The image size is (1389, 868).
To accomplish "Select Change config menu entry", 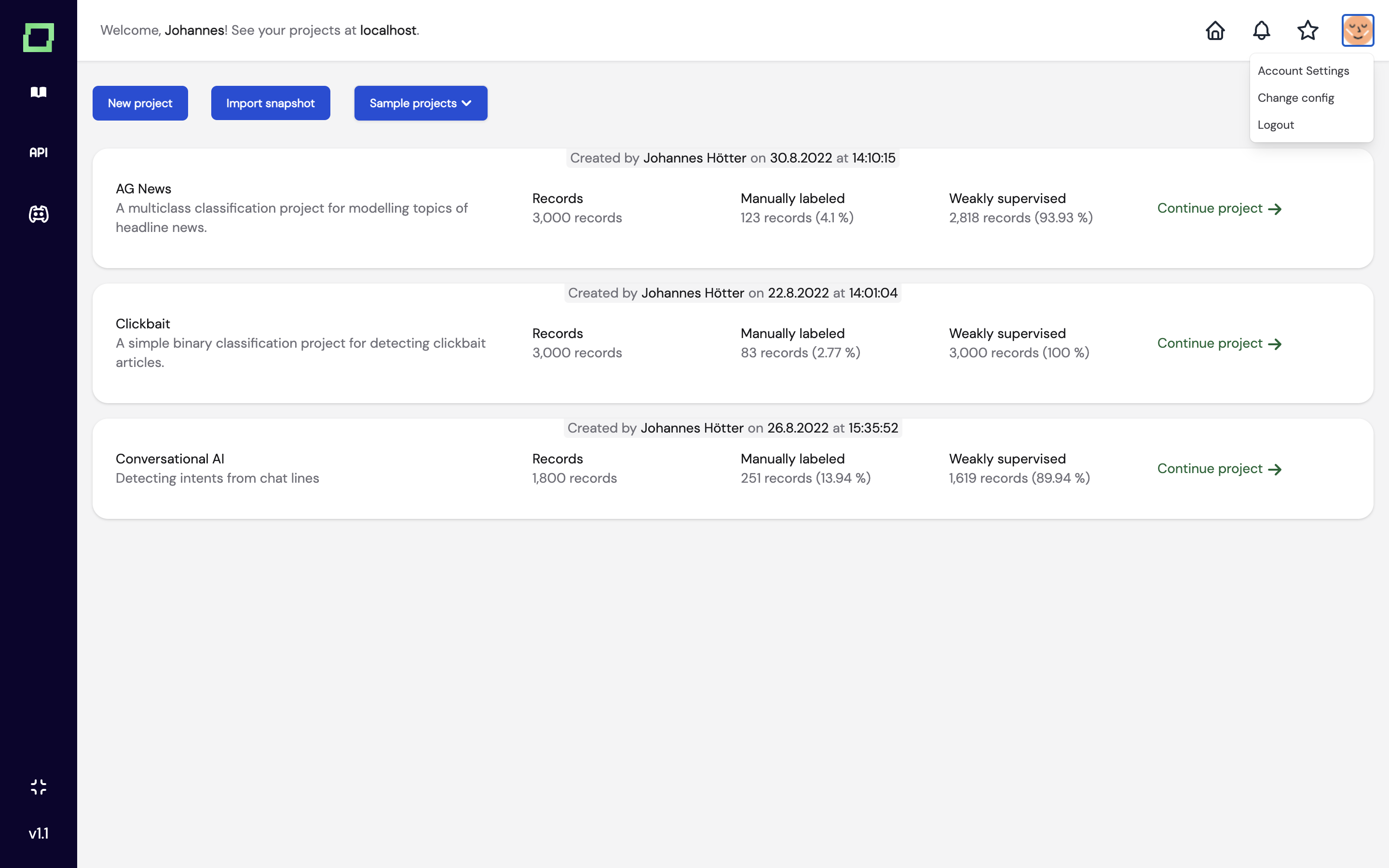I will click(x=1295, y=97).
